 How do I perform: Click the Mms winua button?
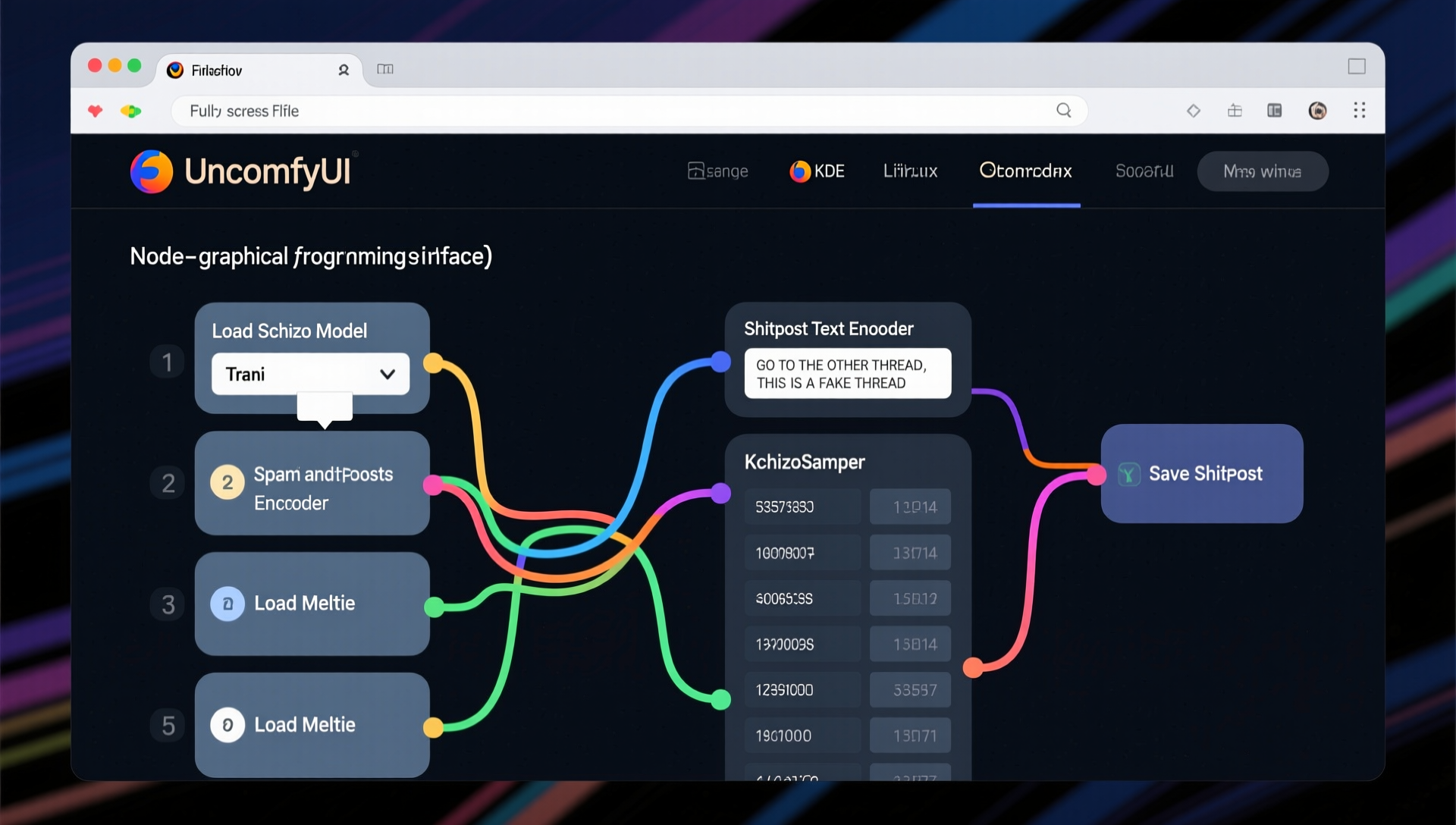(1262, 171)
